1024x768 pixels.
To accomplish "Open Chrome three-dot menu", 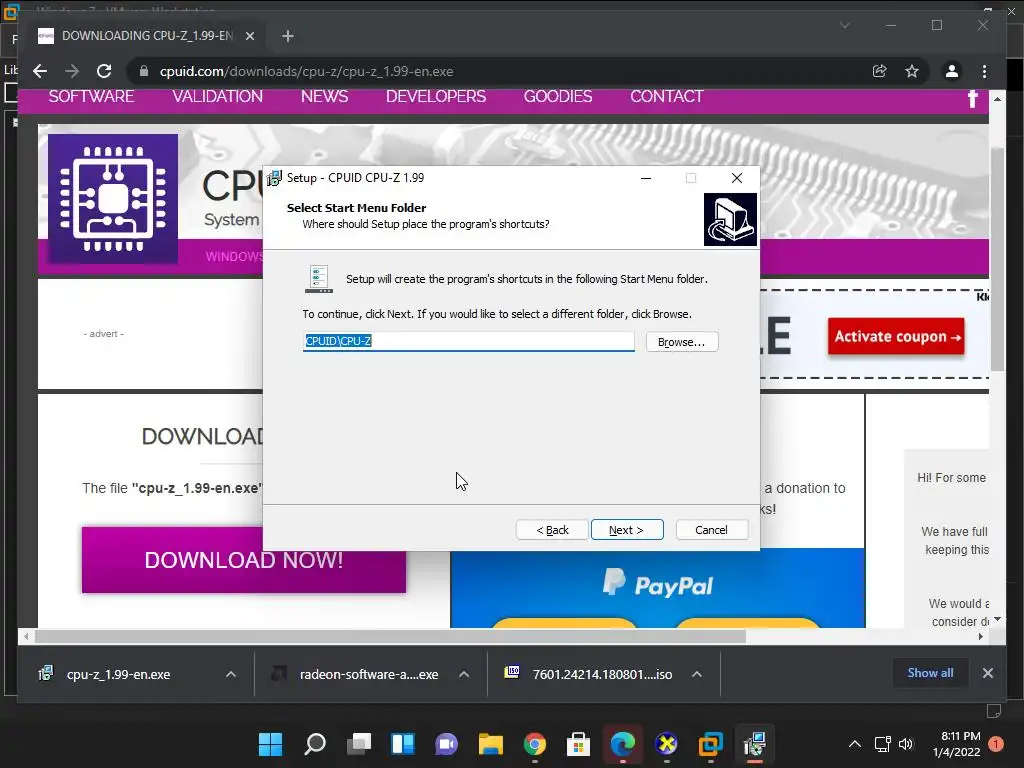I will (984, 71).
